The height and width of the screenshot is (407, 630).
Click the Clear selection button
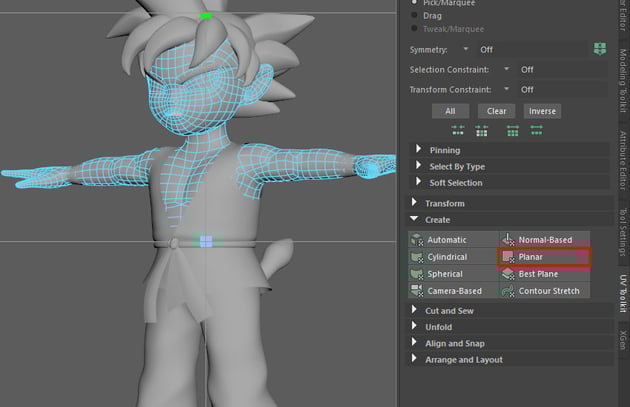pos(497,111)
